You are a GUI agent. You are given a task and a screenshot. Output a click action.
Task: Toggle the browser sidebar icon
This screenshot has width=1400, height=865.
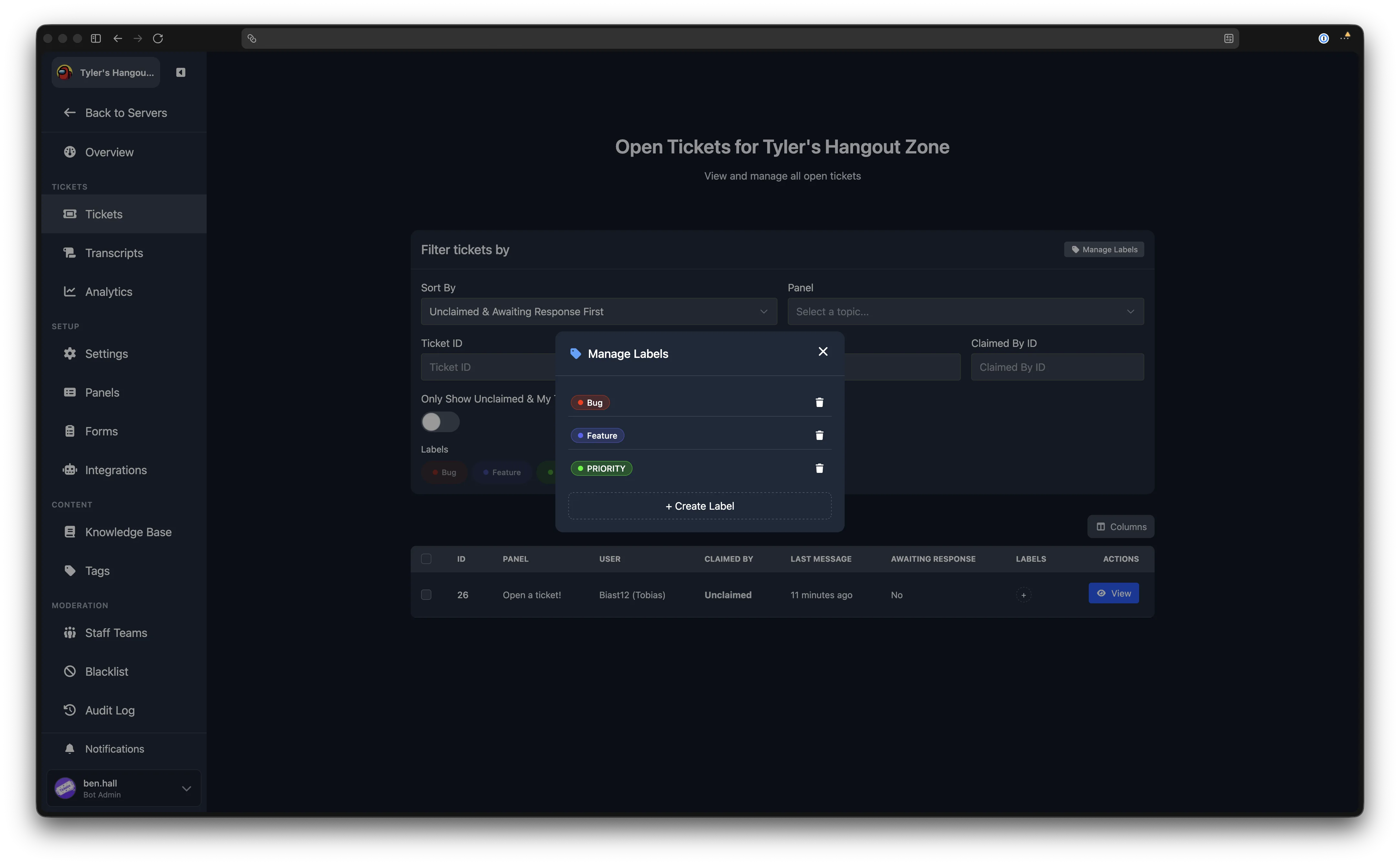click(96, 38)
